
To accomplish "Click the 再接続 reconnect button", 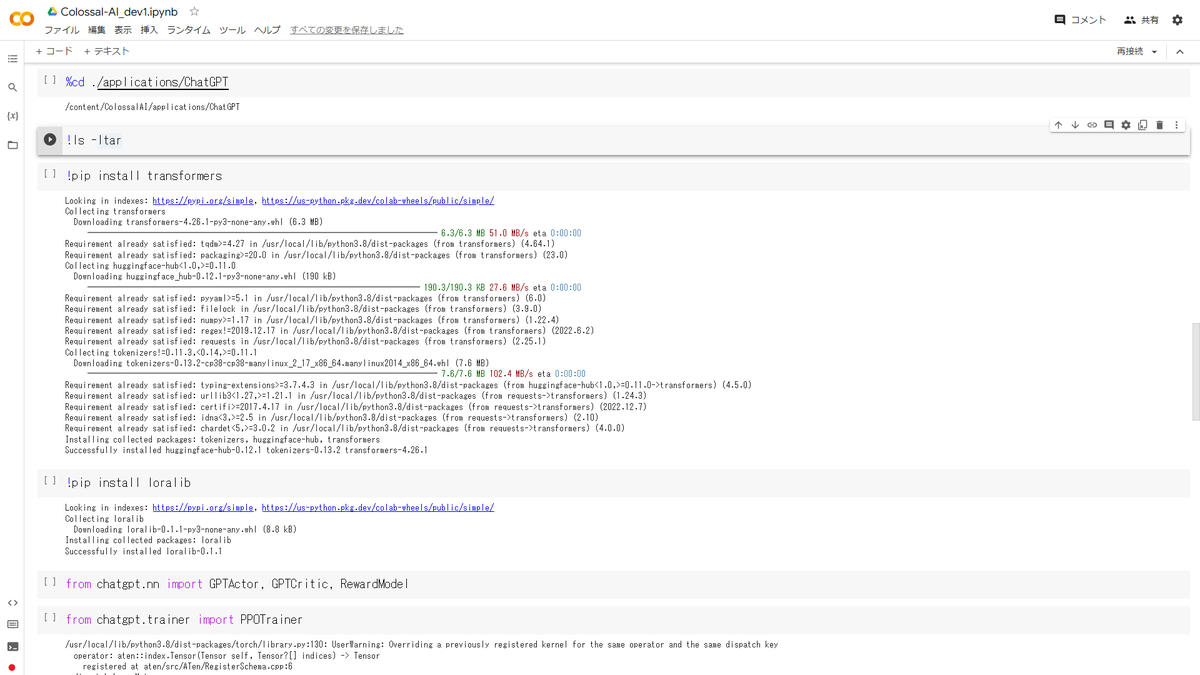I will (1130, 51).
